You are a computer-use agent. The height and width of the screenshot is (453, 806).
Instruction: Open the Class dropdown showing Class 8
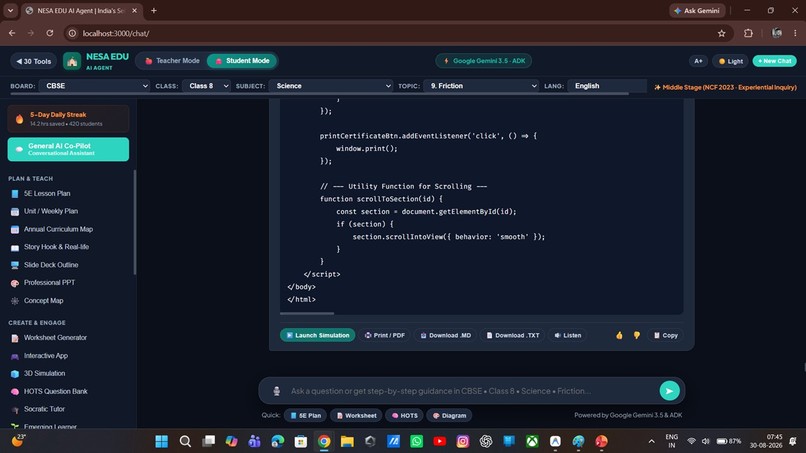[x=206, y=86]
